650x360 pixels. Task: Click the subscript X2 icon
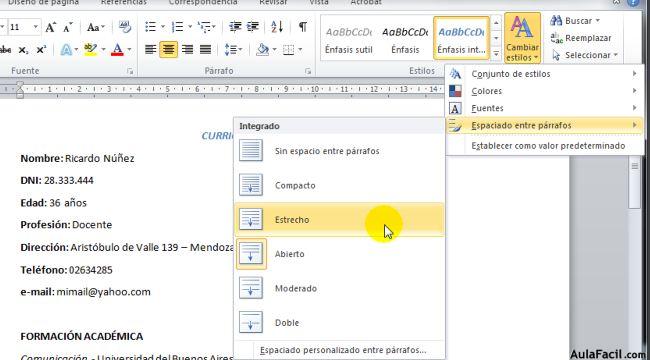[24, 50]
